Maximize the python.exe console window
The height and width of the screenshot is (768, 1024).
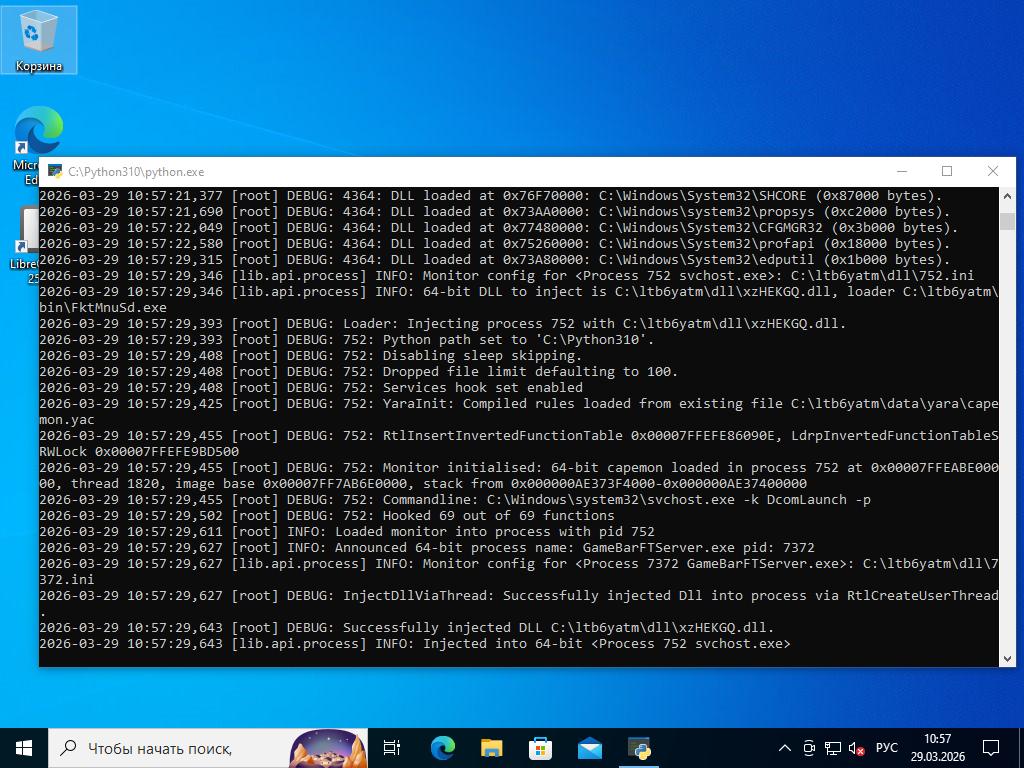coord(947,171)
